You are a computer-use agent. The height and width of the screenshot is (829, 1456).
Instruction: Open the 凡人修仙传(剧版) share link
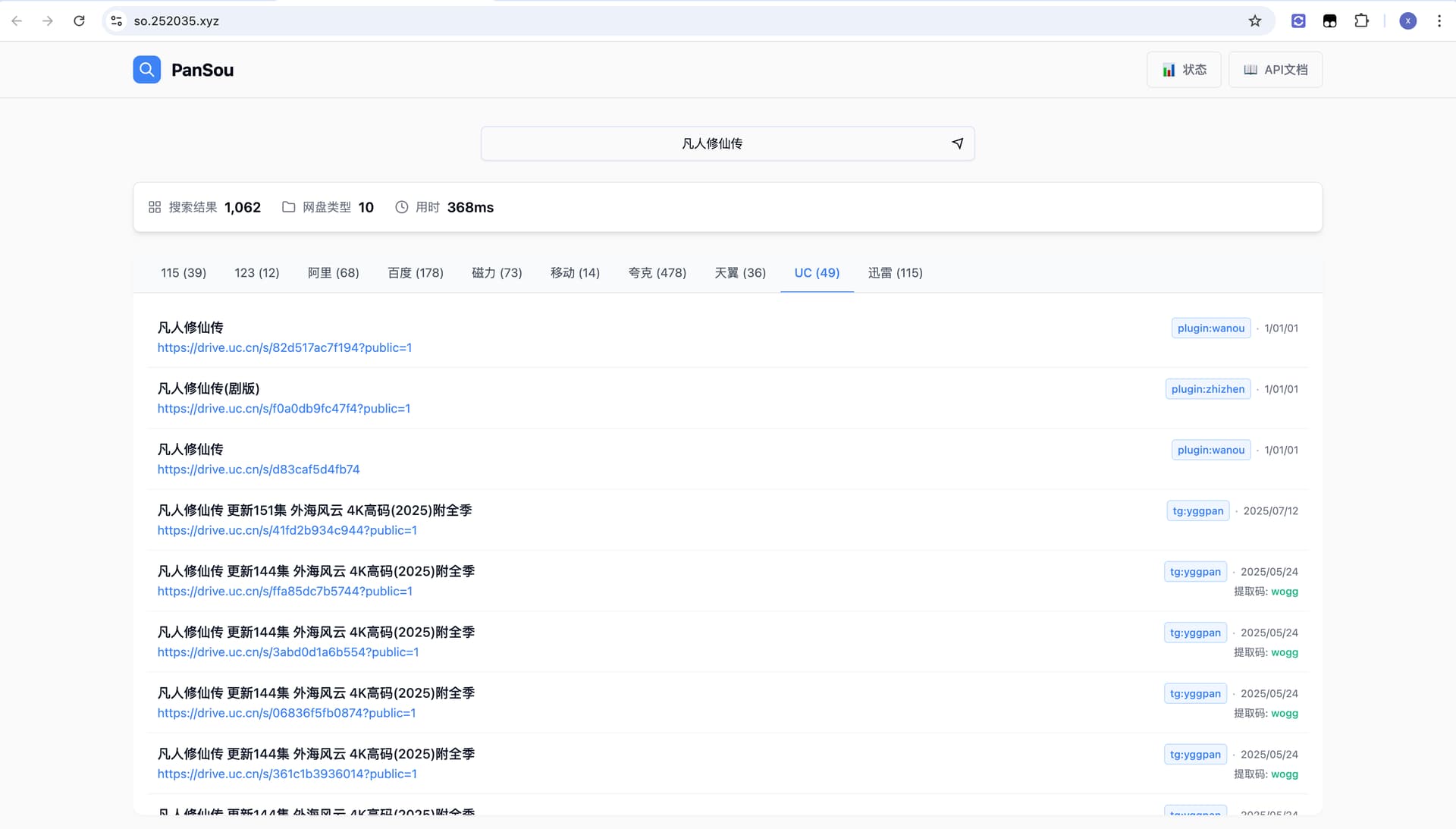click(x=284, y=408)
